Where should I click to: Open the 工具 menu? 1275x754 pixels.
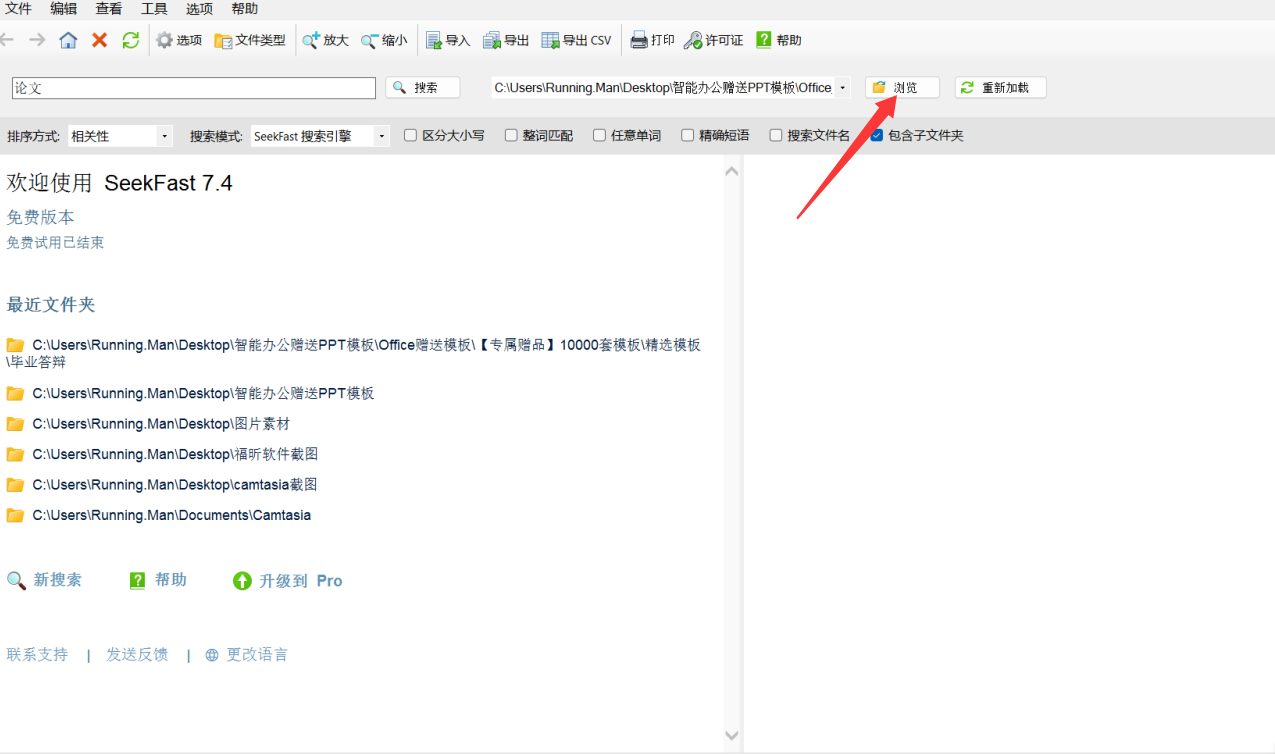point(154,9)
